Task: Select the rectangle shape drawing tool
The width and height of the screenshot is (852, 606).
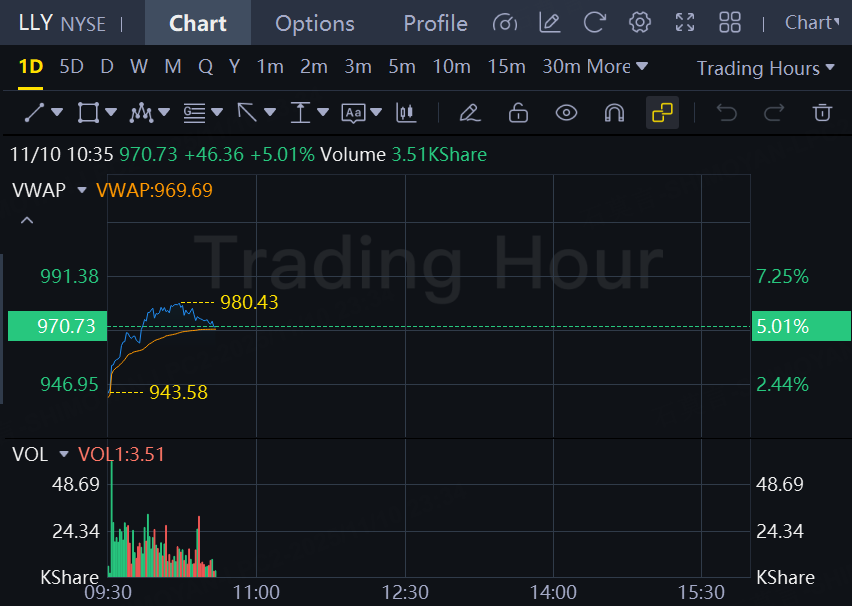Action: (x=88, y=113)
